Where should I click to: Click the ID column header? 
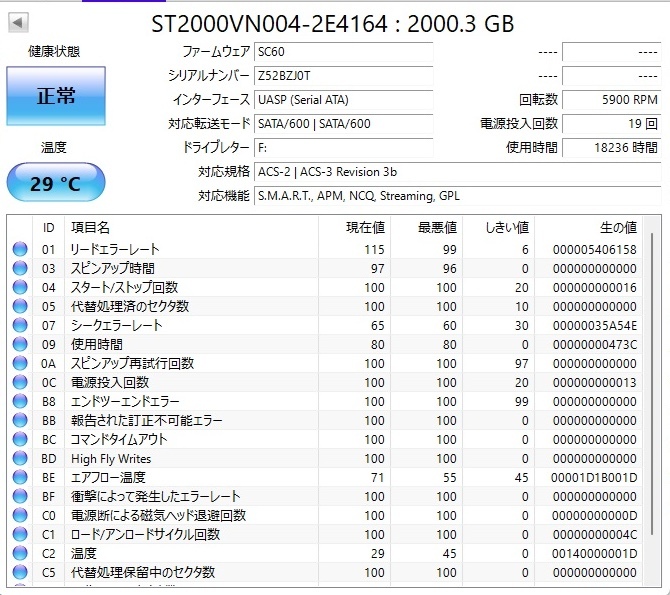[x=48, y=227]
